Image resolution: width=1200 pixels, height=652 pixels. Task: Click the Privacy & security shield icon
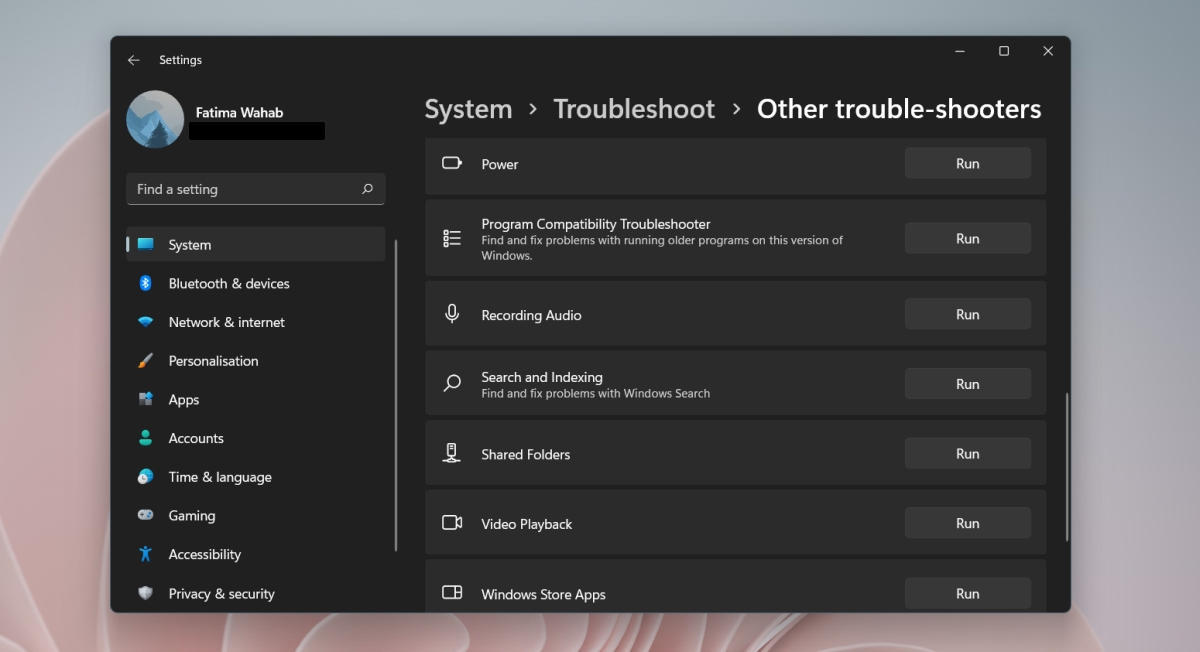(146, 593)
